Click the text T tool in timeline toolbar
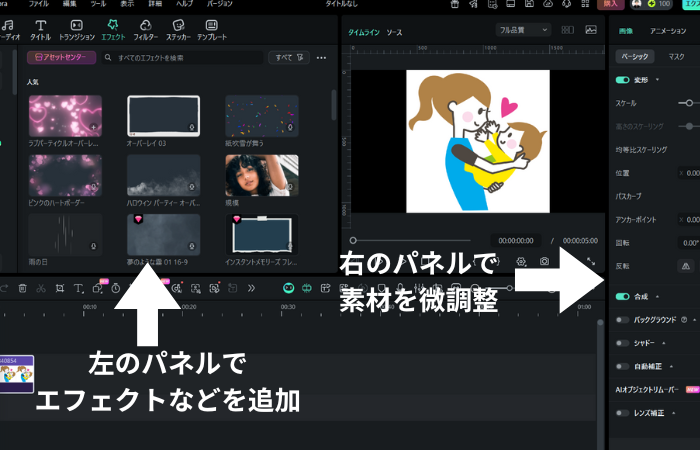The image size is (700, 450). pyautogui.click(x=78, y=288)
